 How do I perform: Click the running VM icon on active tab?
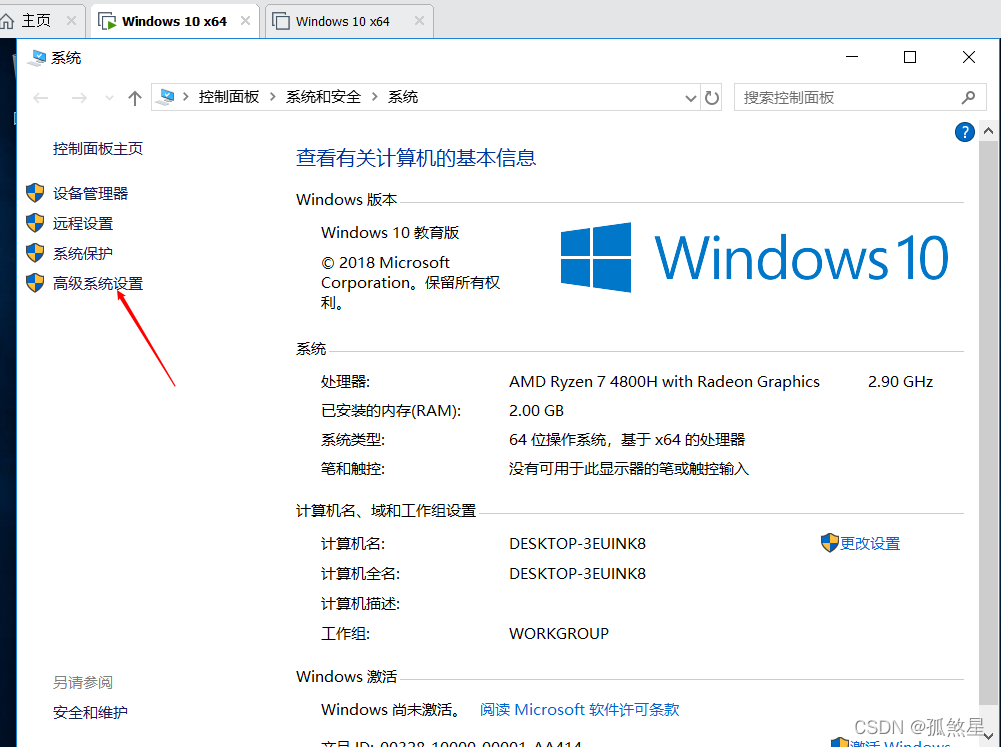[107, 21]
